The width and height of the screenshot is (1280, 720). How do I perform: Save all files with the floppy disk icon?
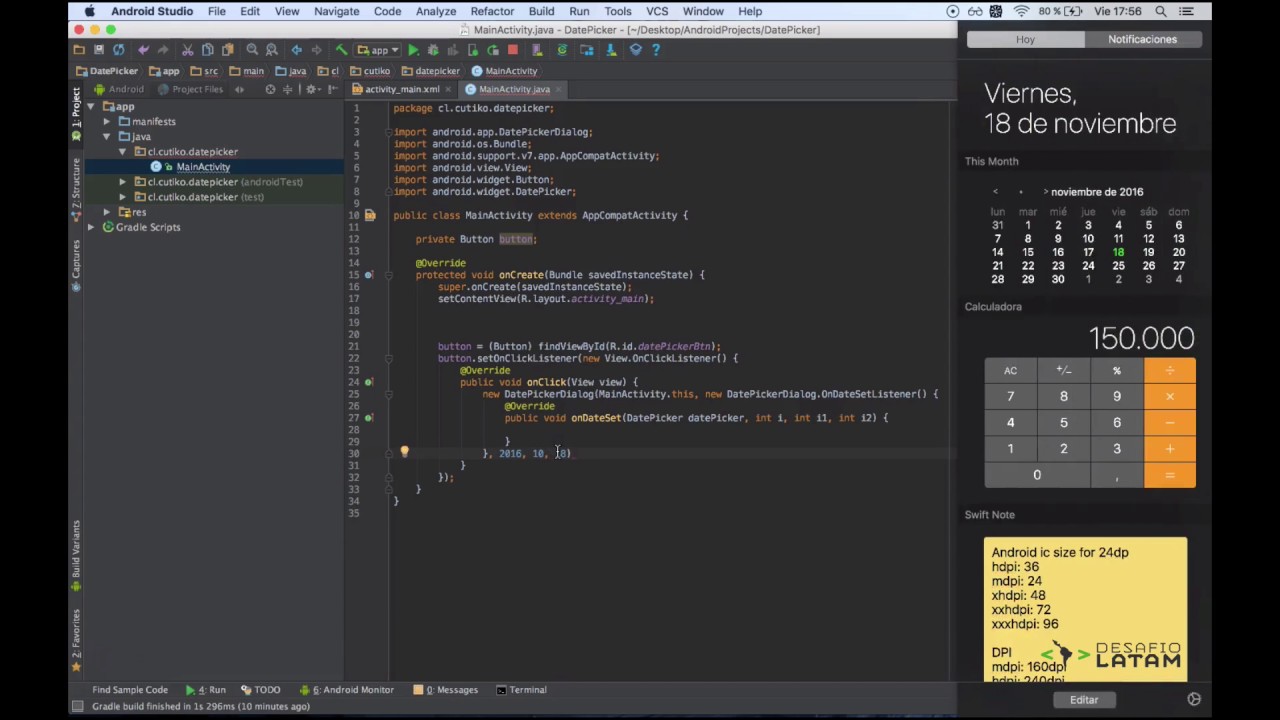click(x=99, y=50)
